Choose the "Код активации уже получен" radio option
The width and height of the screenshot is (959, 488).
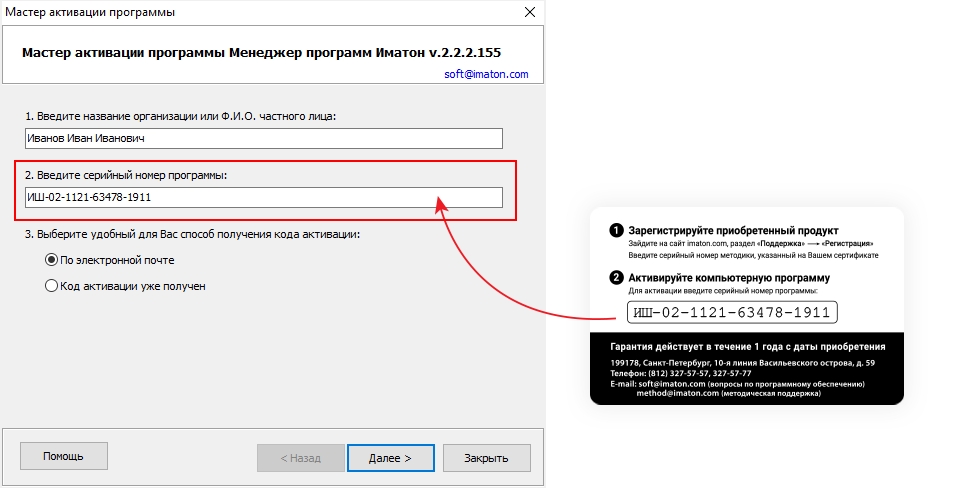pyautogui.click(x=52, y=286)
